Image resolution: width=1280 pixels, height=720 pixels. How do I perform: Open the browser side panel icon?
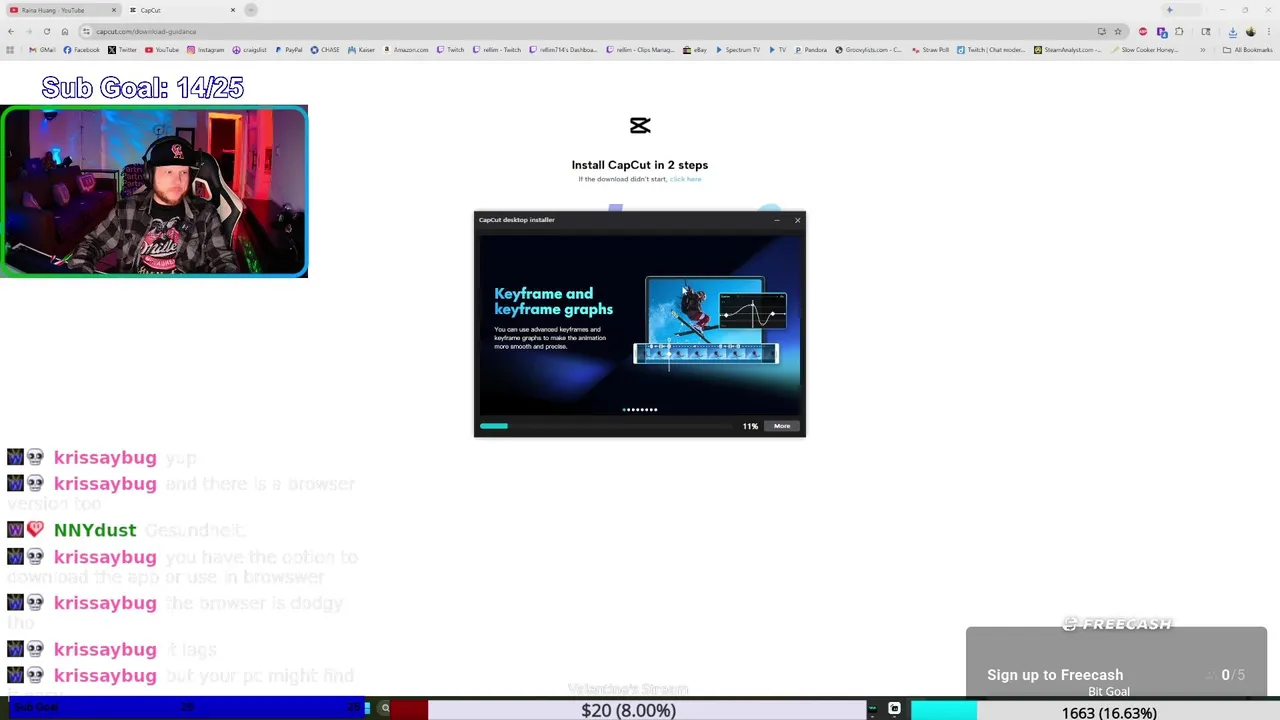click(1206, 31)
